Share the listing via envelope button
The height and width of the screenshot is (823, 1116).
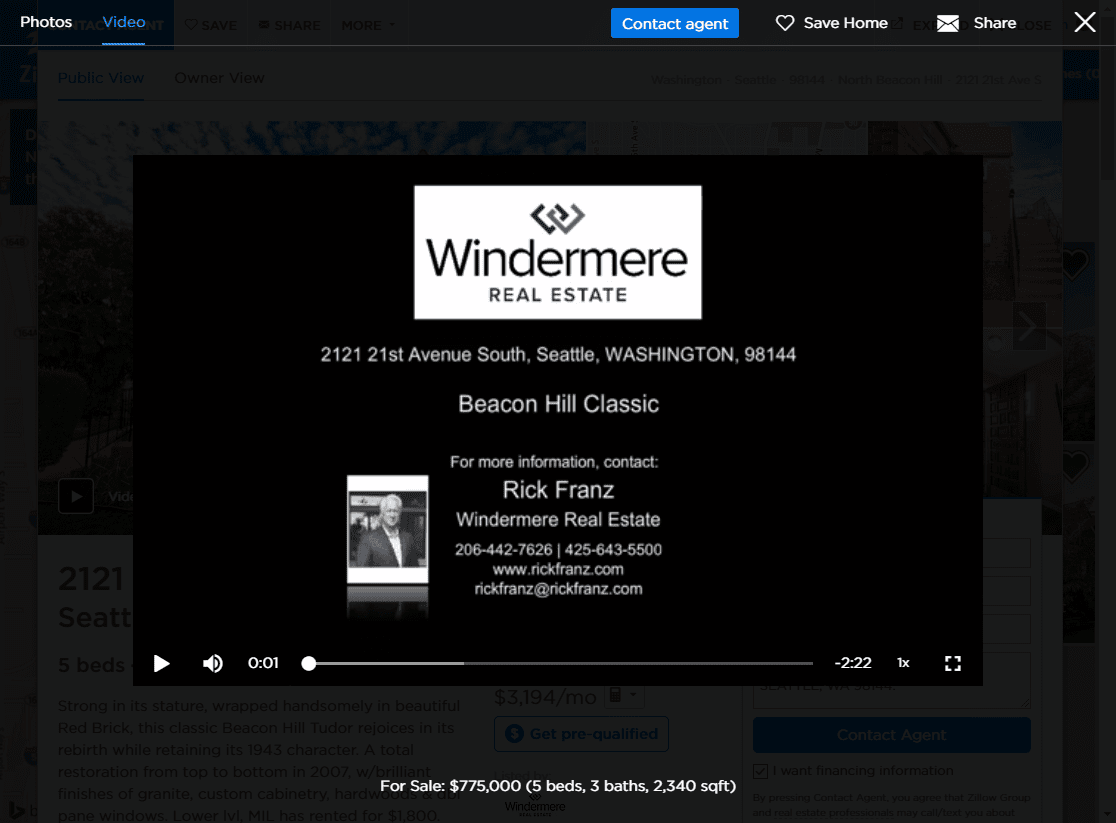point(976,23)
